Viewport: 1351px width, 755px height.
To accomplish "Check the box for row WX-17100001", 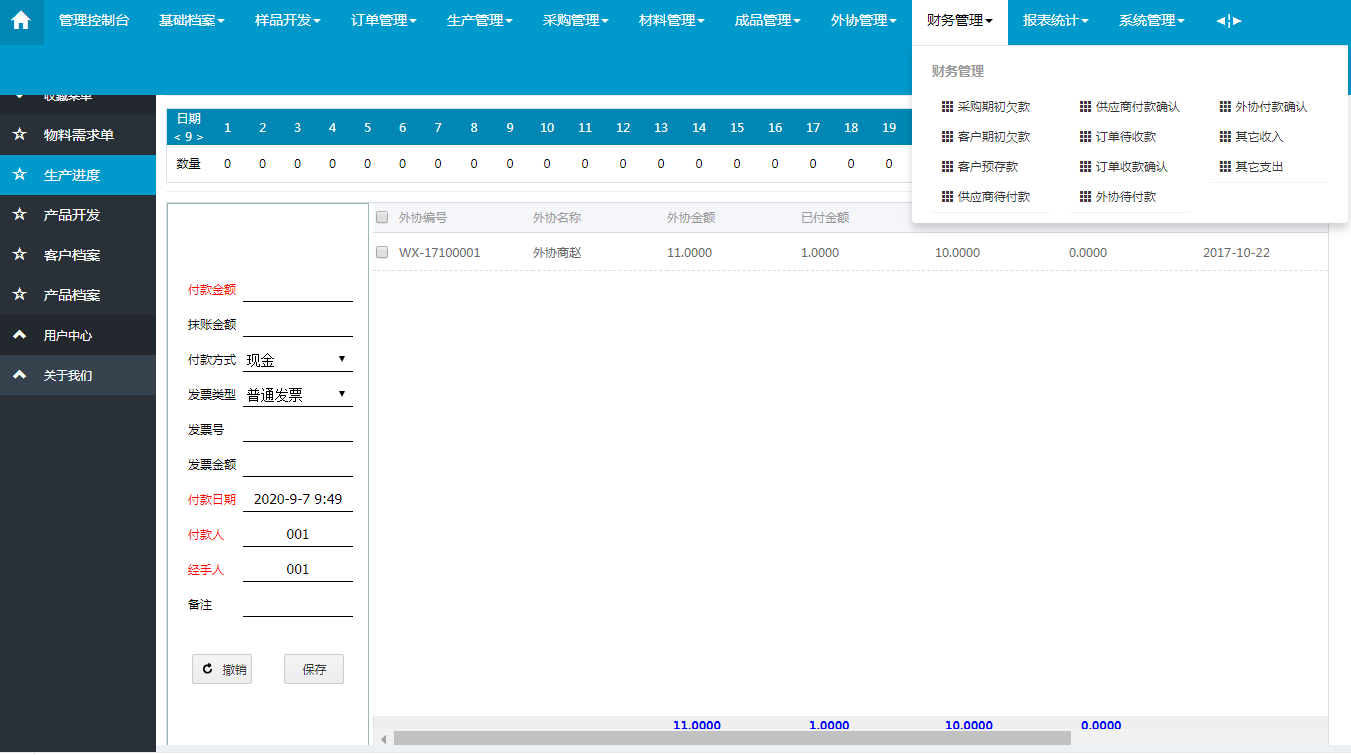I will click(x=382, y=253).
